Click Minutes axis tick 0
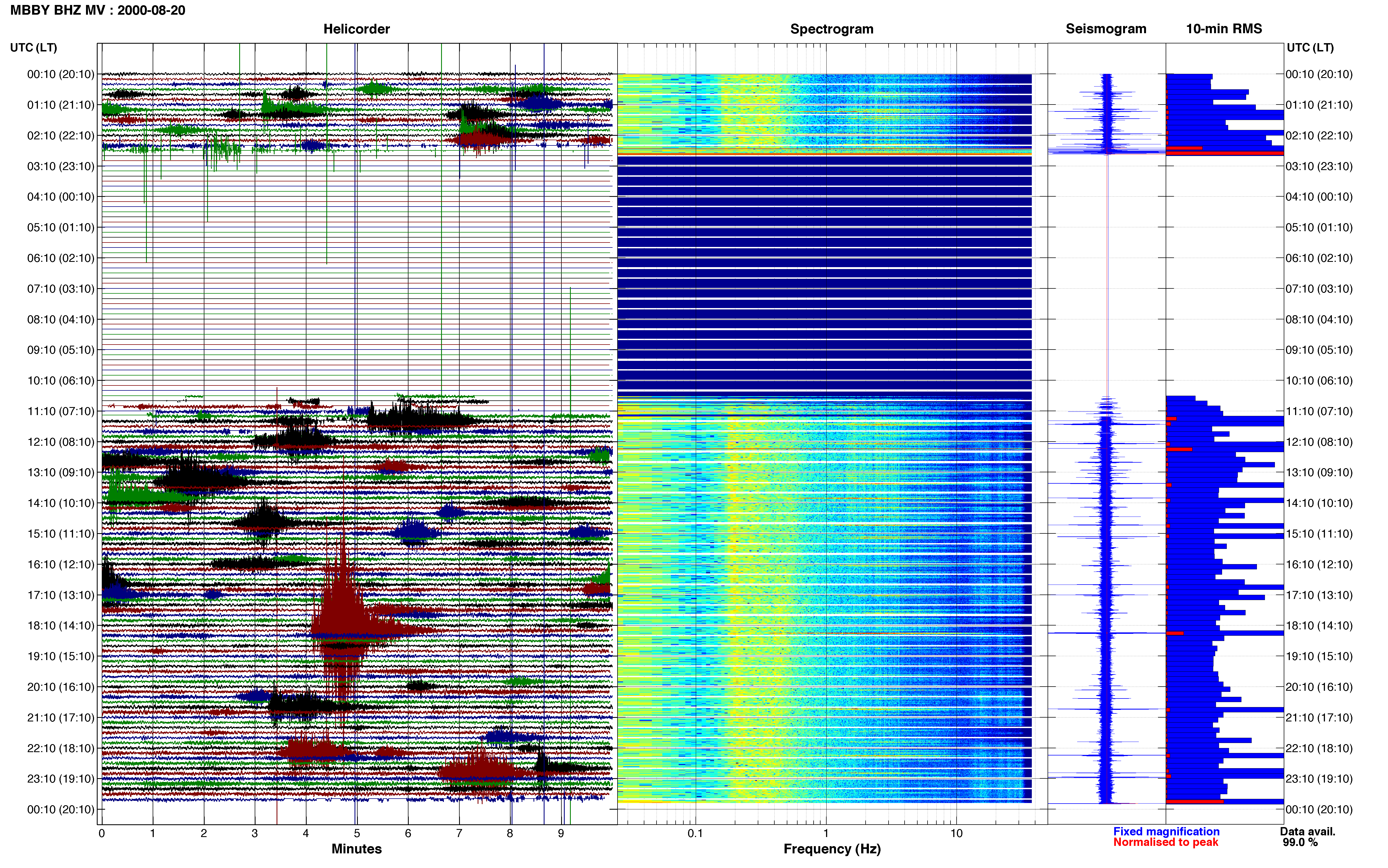The width and height of the screenshot is (1388, 868). (101, 833)
